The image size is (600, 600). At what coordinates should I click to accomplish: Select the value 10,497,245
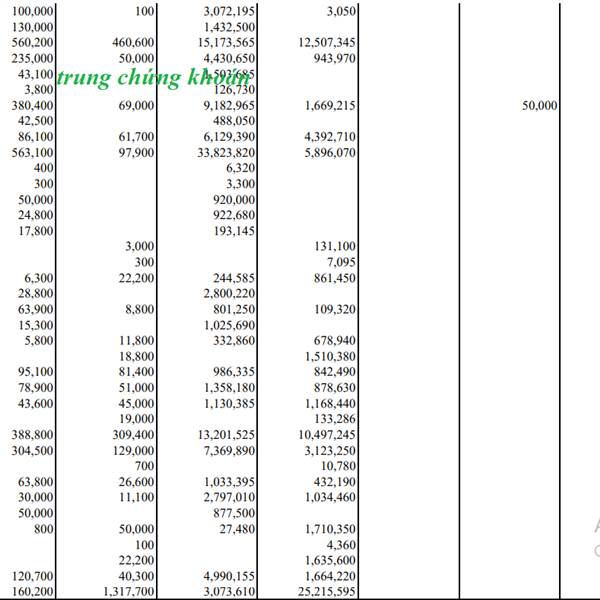pos(327,435)
